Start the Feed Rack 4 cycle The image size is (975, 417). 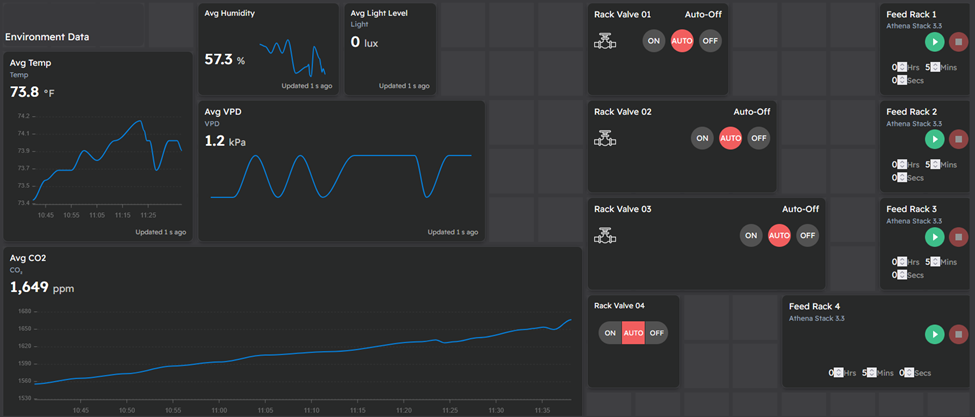pyautogui.click(x=934, y=334)
